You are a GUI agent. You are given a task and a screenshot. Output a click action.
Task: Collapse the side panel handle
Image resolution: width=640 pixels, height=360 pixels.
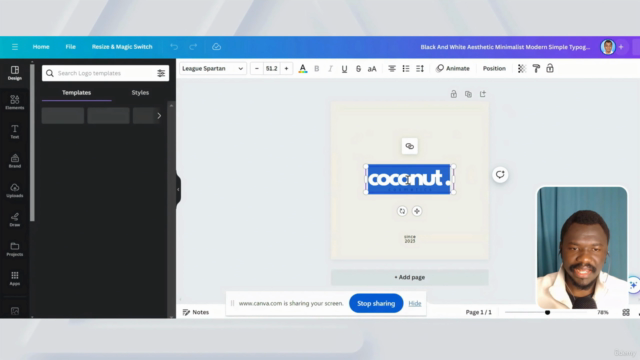pyautogui.click(x=178, y=189)
